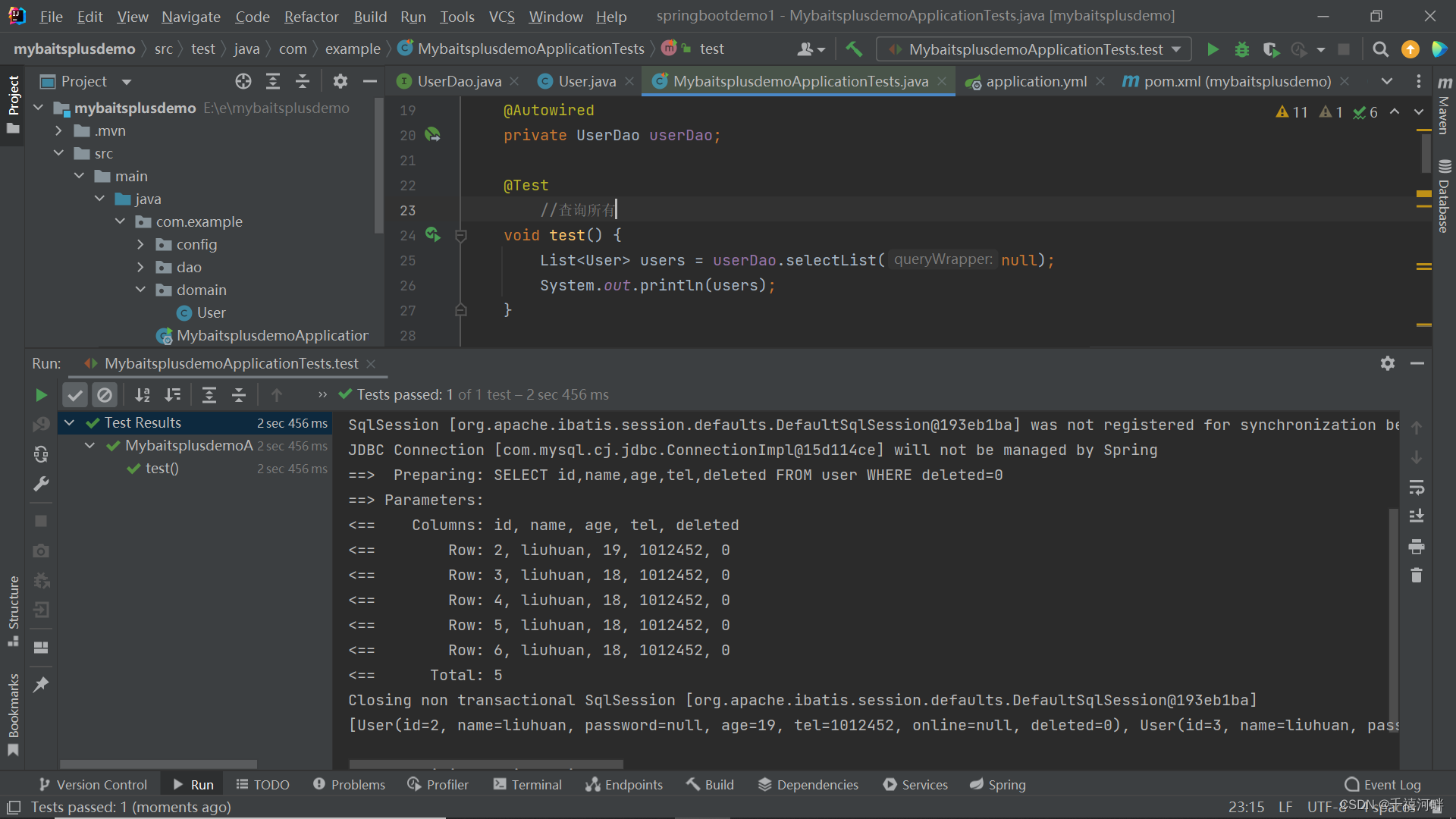Toggle Show Passed tests filter
The image size is (1456, 819).
point(74,394)
